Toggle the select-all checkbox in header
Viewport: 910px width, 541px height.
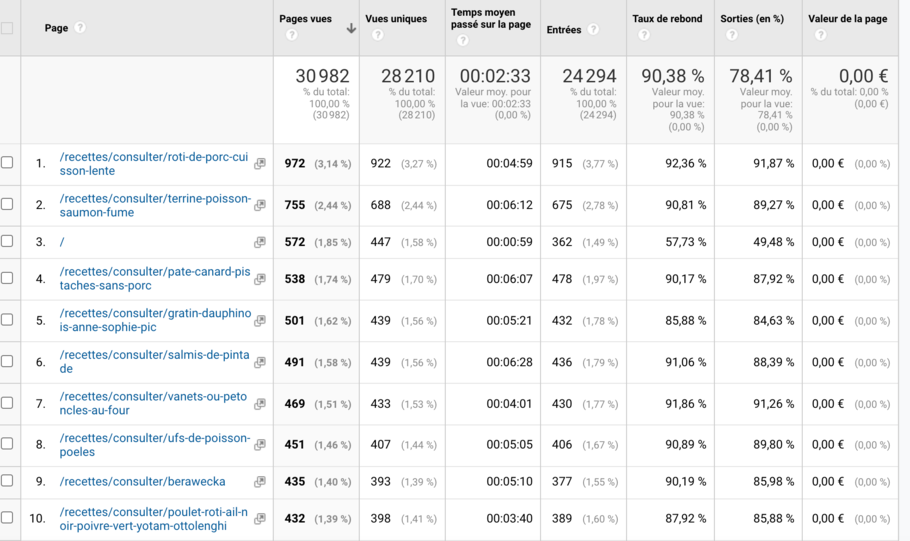pos(8,28)
